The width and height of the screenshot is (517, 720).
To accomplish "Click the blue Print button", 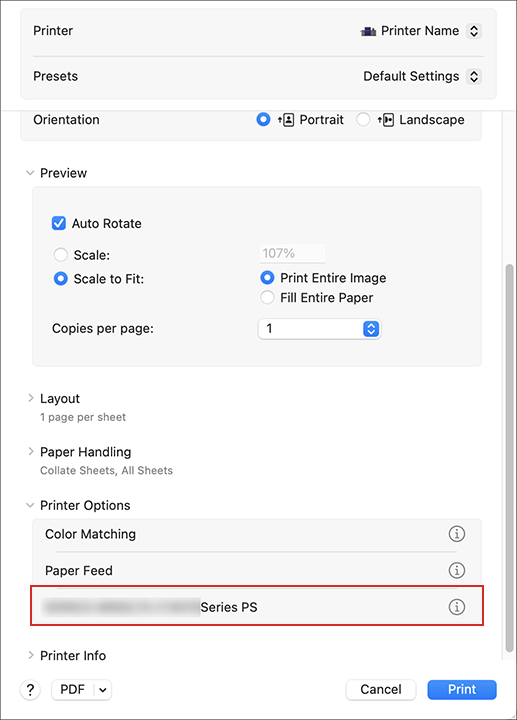I will 462,689.
